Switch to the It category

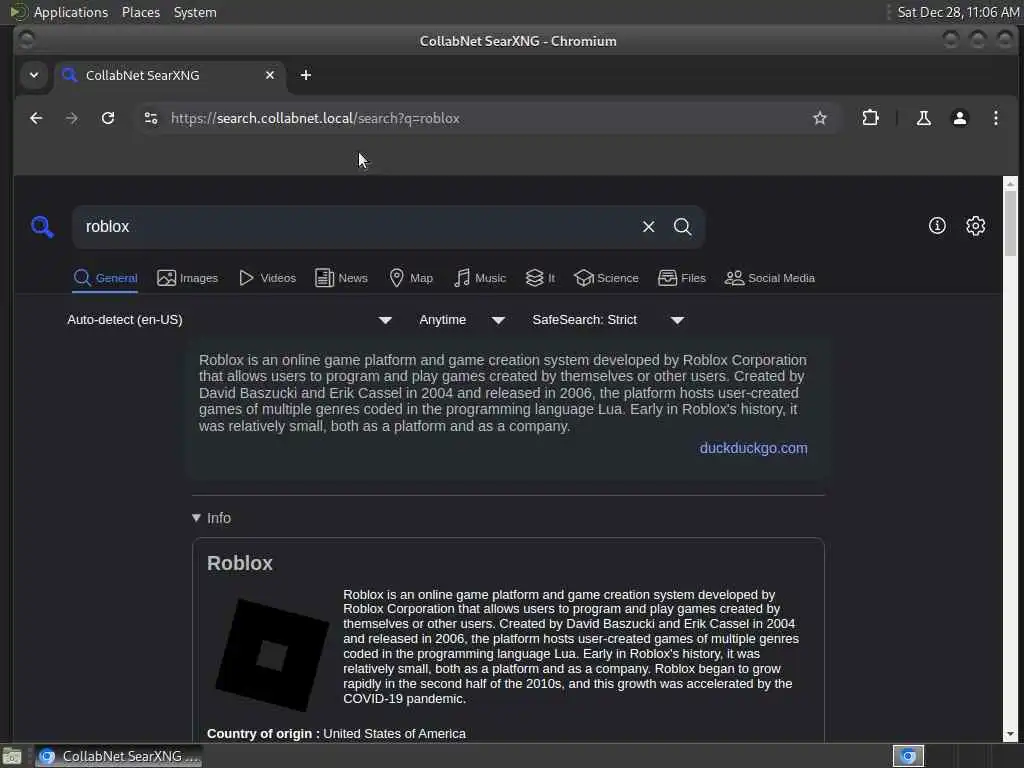pos(540,278)
